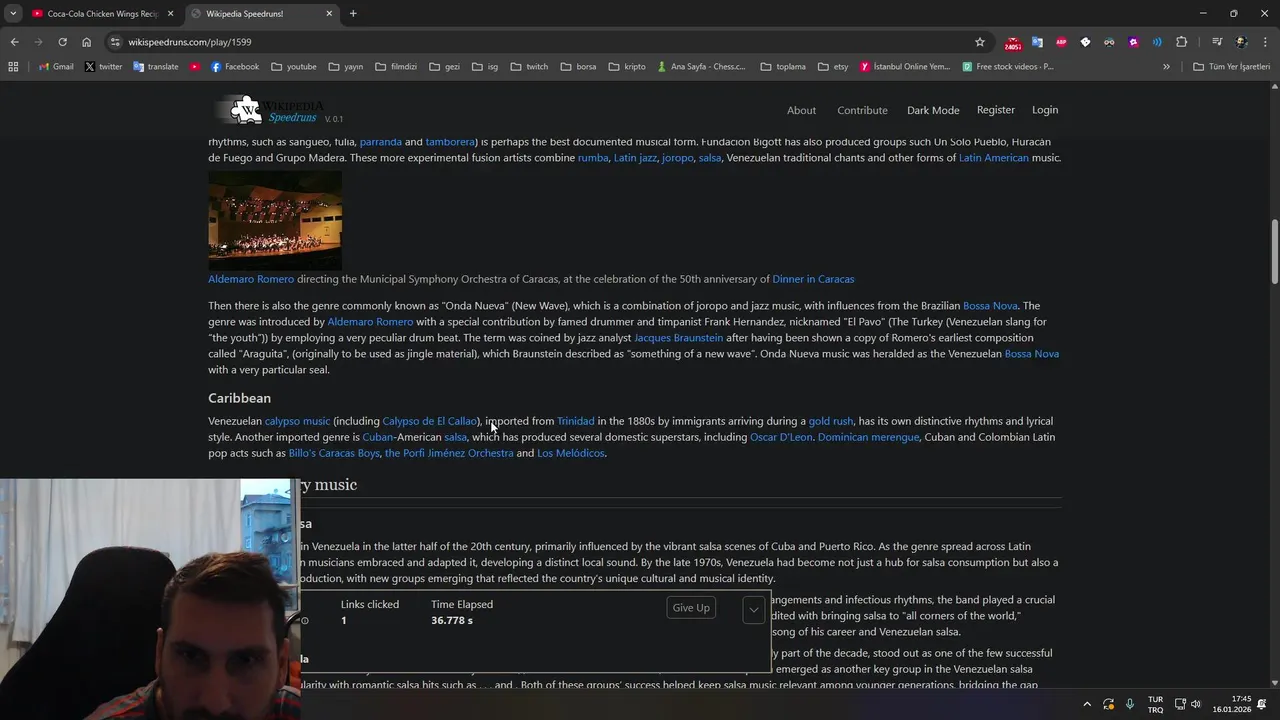Open the Login nav item

(x=1045, y=110)
